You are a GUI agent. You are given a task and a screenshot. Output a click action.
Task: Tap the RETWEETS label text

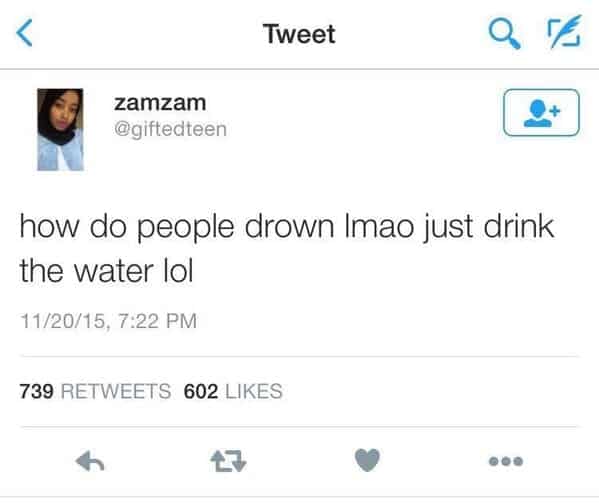pyautogui.click(x=116, y=391)
